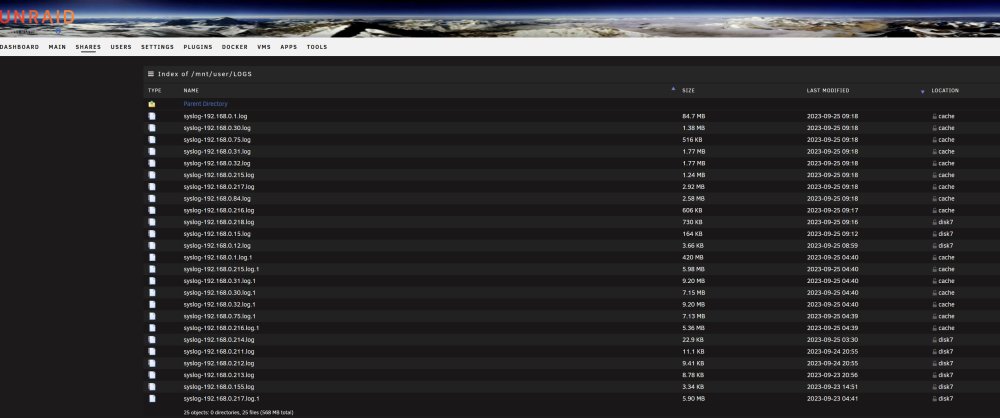Screen dimensions: 1000x418
Task: Click file icon for syslog-192.168.0.217.log
Action: pos(152,187)
